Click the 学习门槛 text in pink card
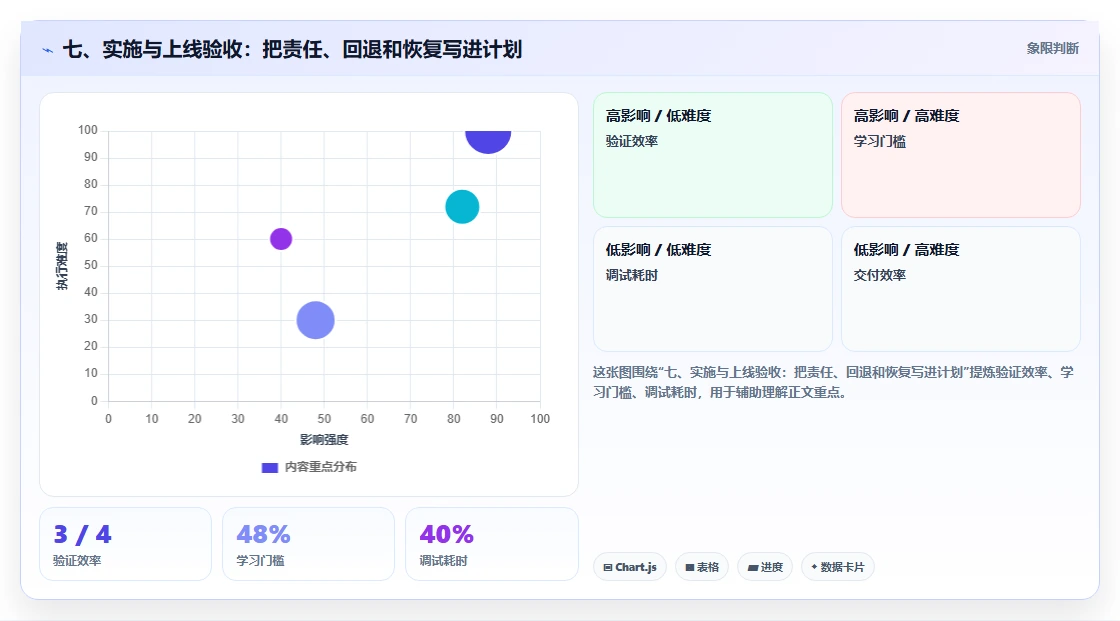The height and width of the screenshot is (621, 1120). point(879,141)
